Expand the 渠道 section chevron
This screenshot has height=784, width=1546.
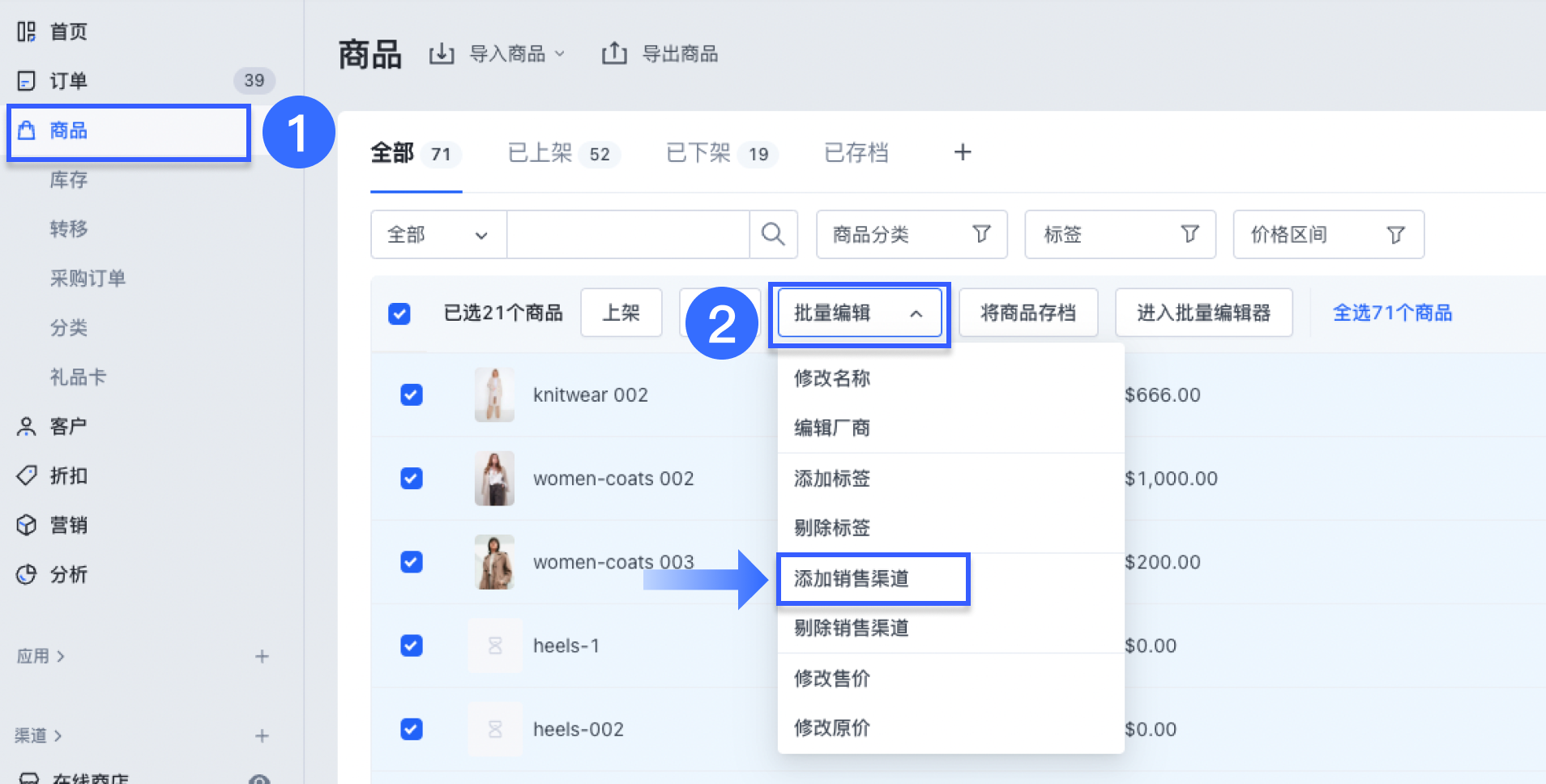[x=58, y=735]
